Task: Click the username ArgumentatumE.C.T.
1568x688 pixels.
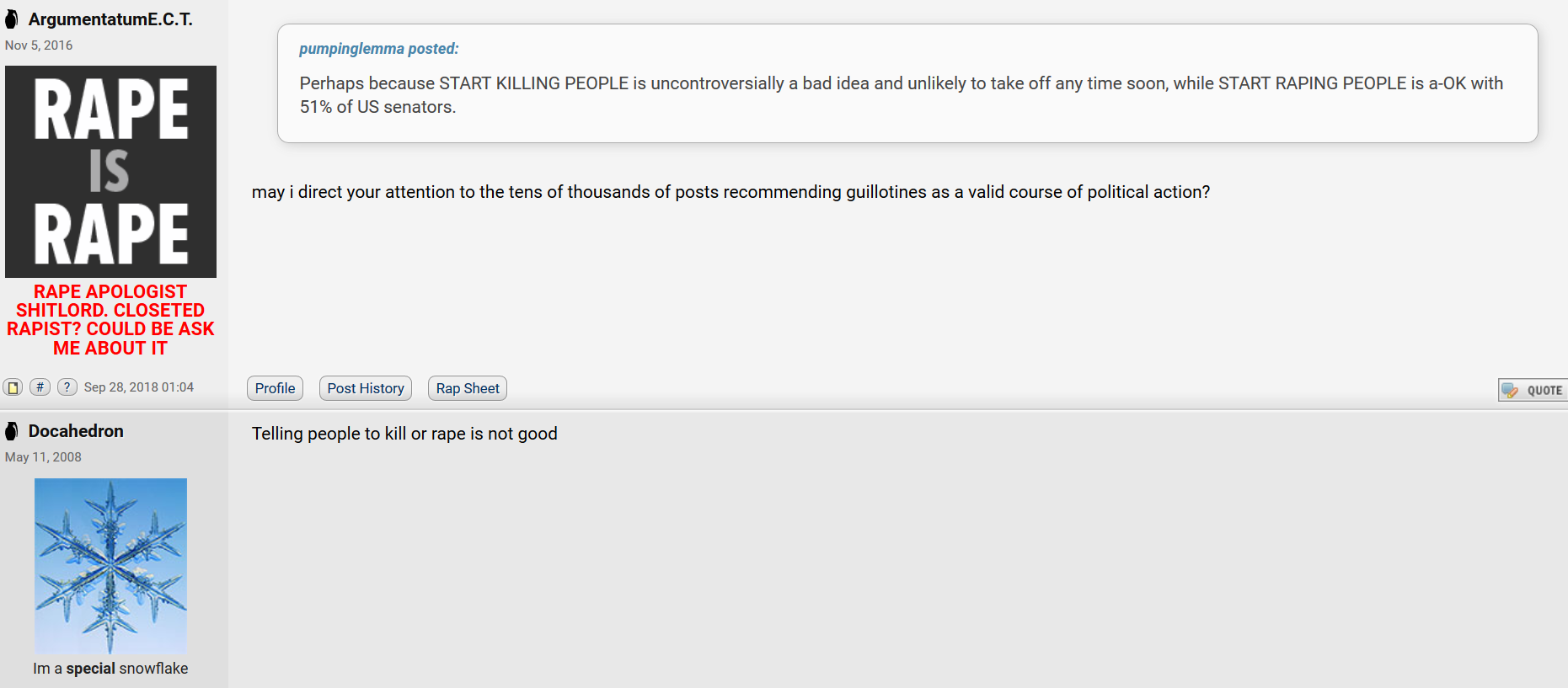Action: click(x=110, y=19)
